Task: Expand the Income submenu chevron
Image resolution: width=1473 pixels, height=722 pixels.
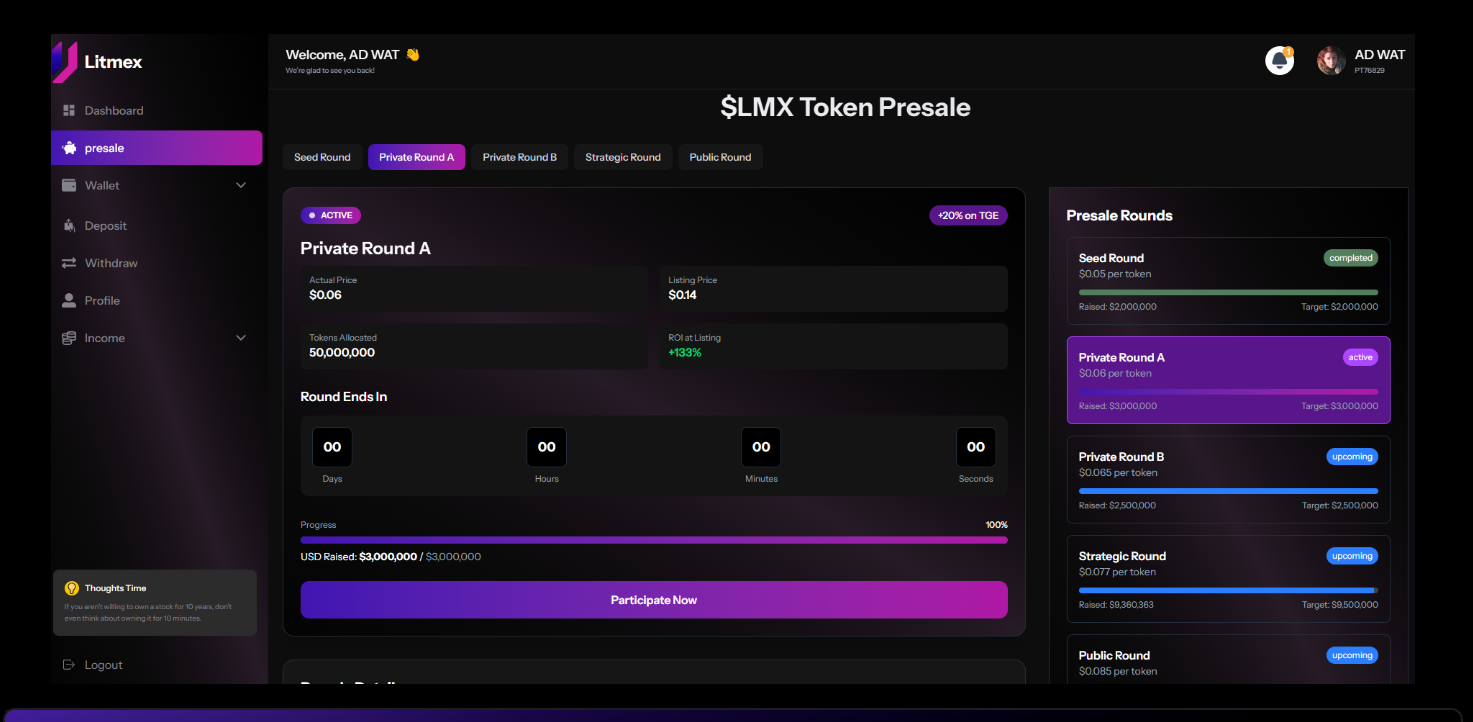Action: [240, 338]
